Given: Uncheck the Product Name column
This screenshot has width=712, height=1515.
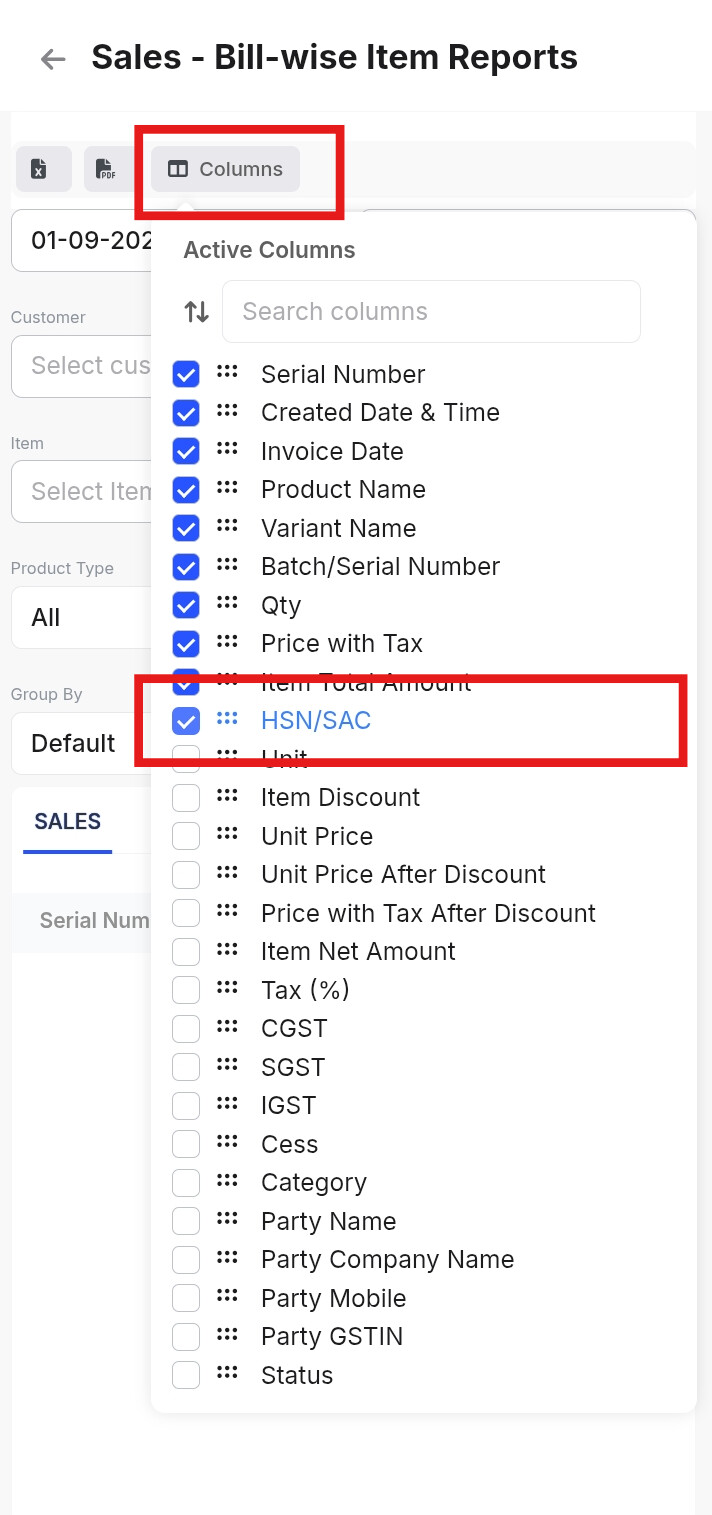Looking at the screenshot, I should (x=186, y=490).
